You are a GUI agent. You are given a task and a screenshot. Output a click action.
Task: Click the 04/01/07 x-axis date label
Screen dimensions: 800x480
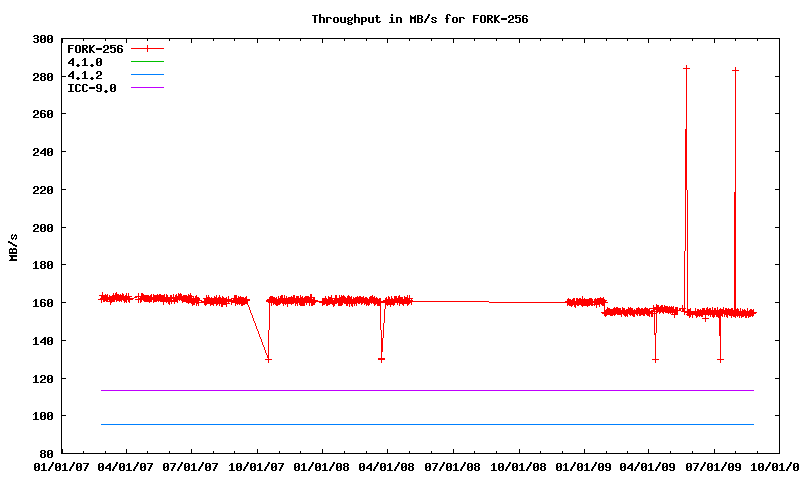[x=126, y=466]
